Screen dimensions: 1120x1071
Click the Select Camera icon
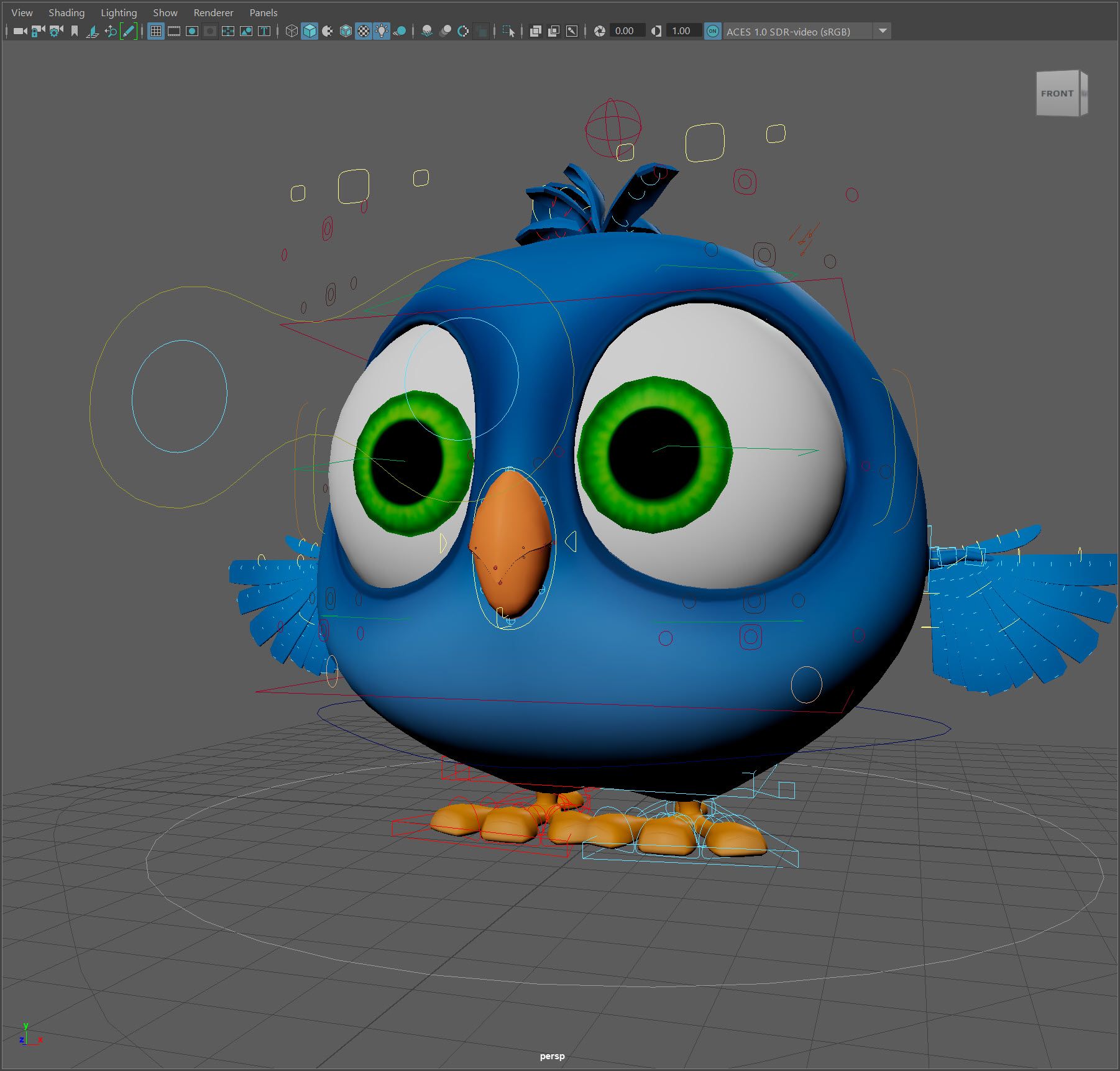pos(20,31)
